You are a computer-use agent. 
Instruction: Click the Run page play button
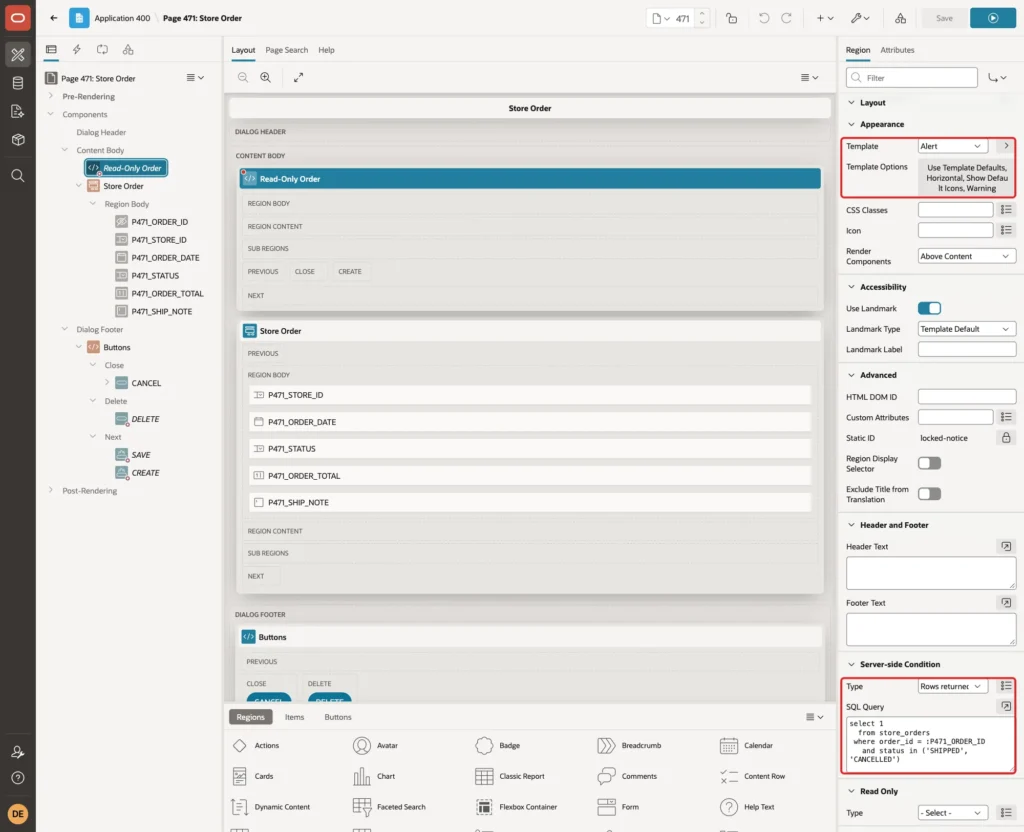(993, 18)
